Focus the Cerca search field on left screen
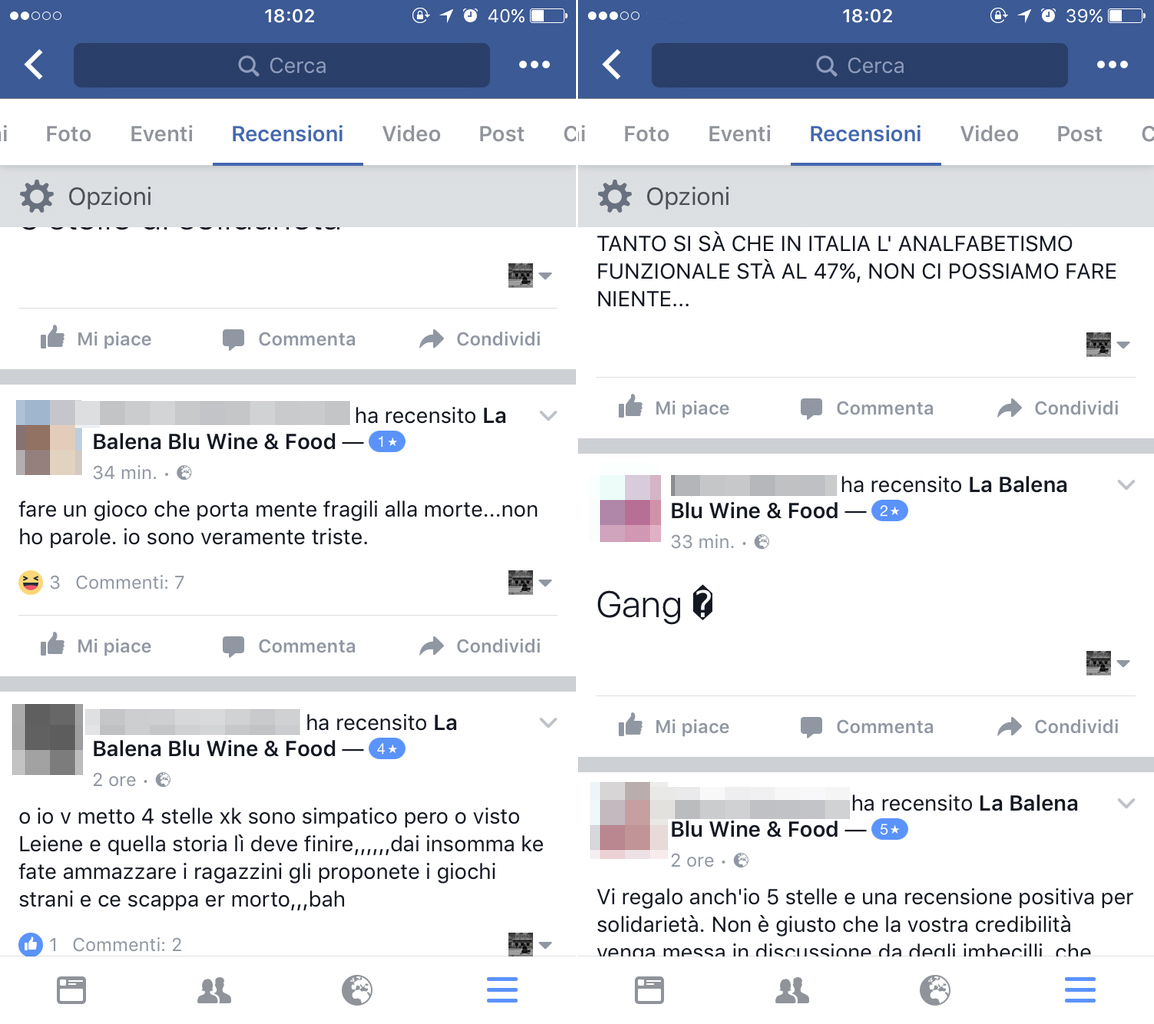 [x=282, y=66]
